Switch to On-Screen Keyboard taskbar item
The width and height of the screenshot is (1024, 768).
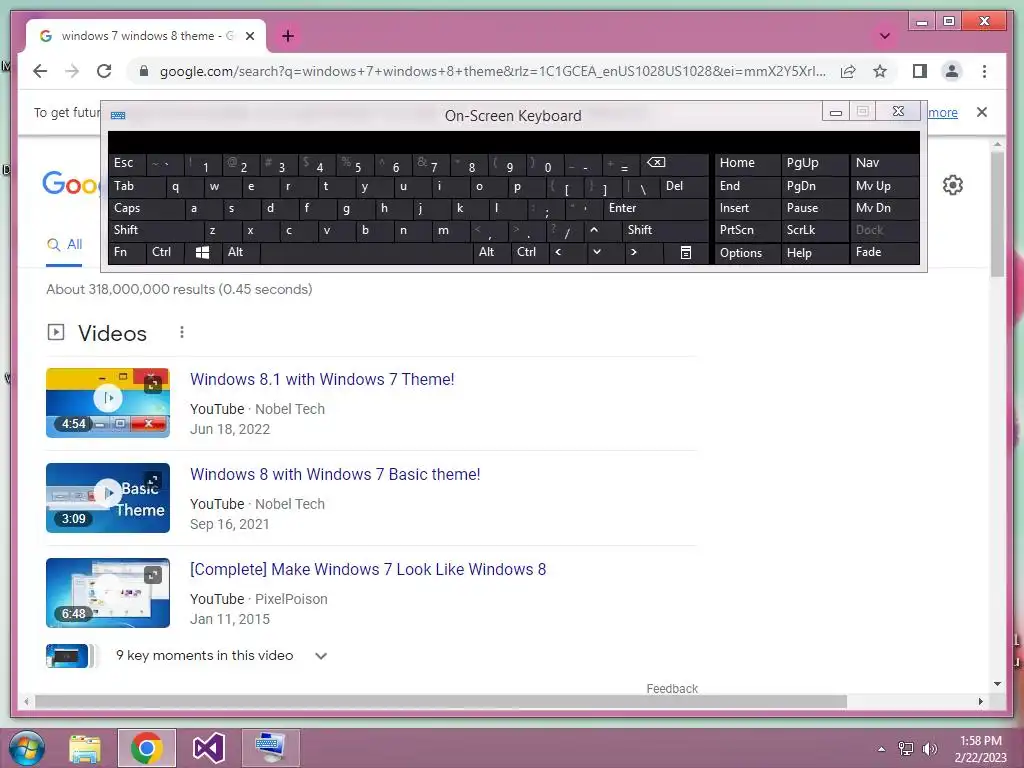click(x=270, y=748)
